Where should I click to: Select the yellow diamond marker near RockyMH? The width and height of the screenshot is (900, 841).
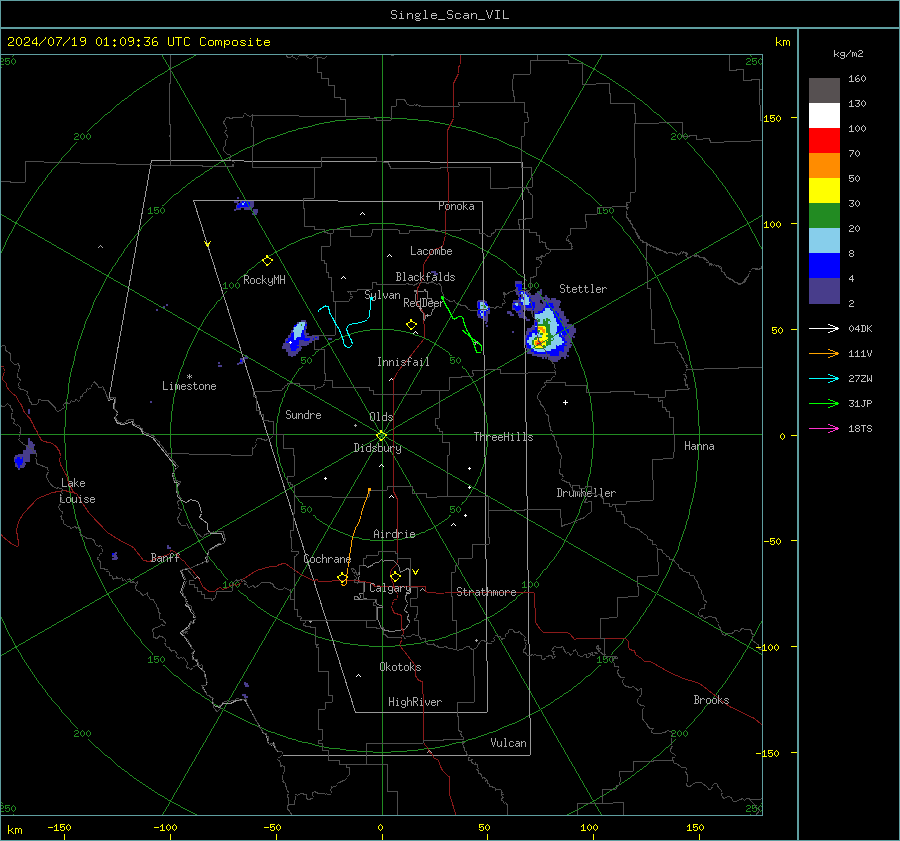pos(267,261)
